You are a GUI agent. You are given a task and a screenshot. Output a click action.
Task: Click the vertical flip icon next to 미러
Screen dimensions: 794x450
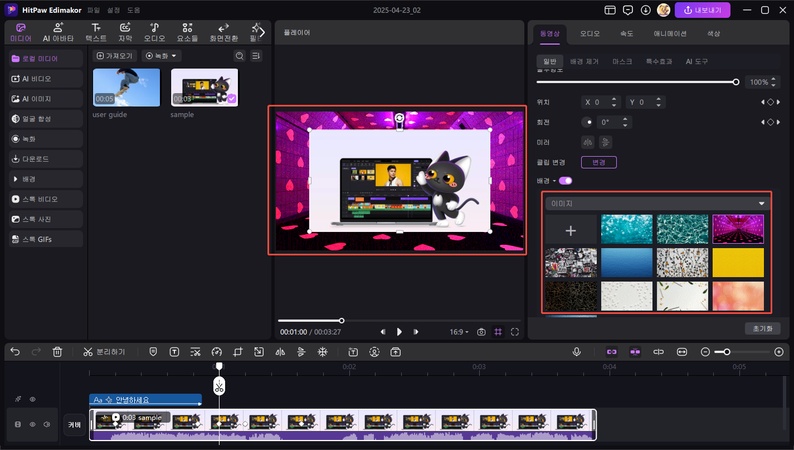tap(606, 142)
